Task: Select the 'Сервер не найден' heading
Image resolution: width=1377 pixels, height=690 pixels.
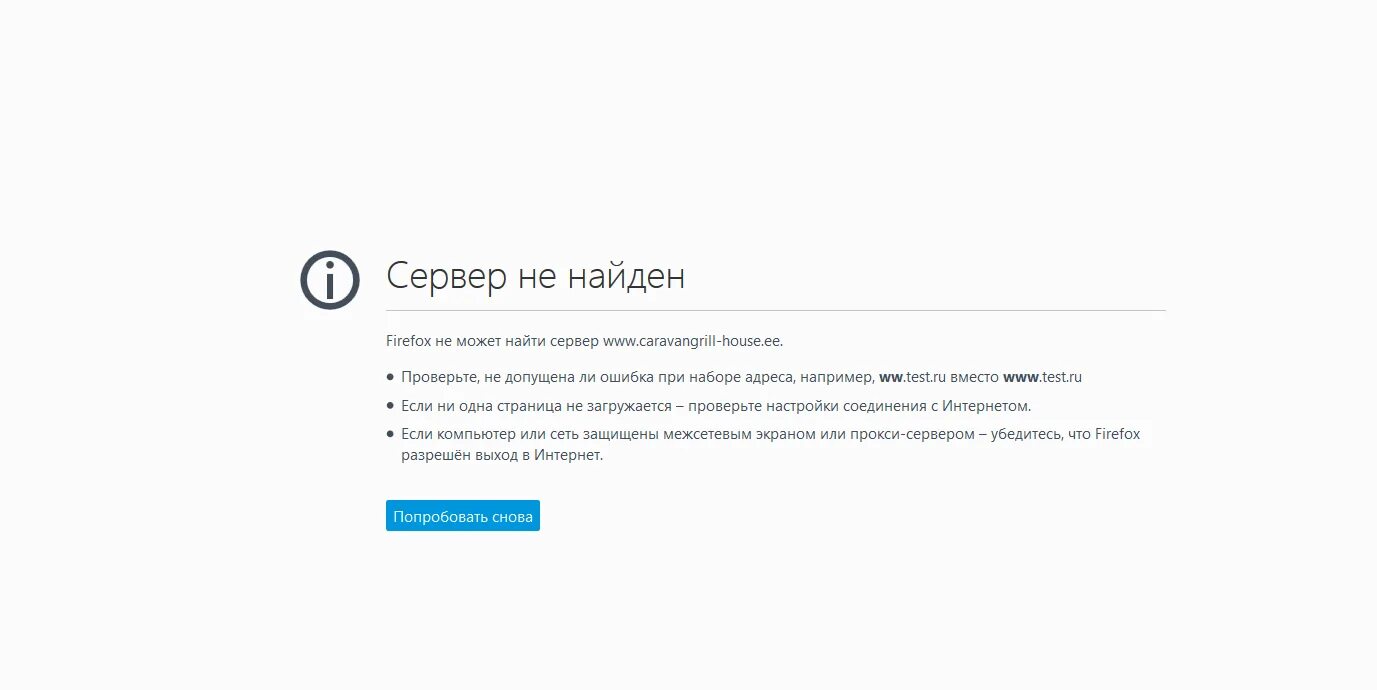Action: pos(536,276)
